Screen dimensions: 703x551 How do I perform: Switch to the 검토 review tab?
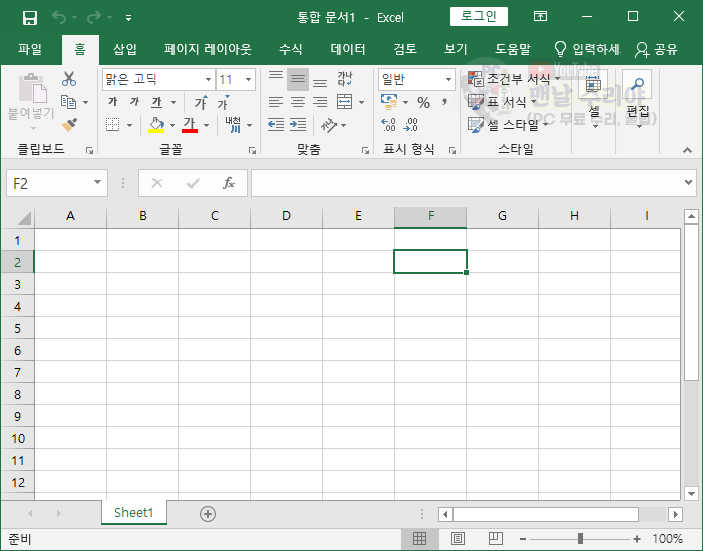pyautogui.click(x=405, y=49)
